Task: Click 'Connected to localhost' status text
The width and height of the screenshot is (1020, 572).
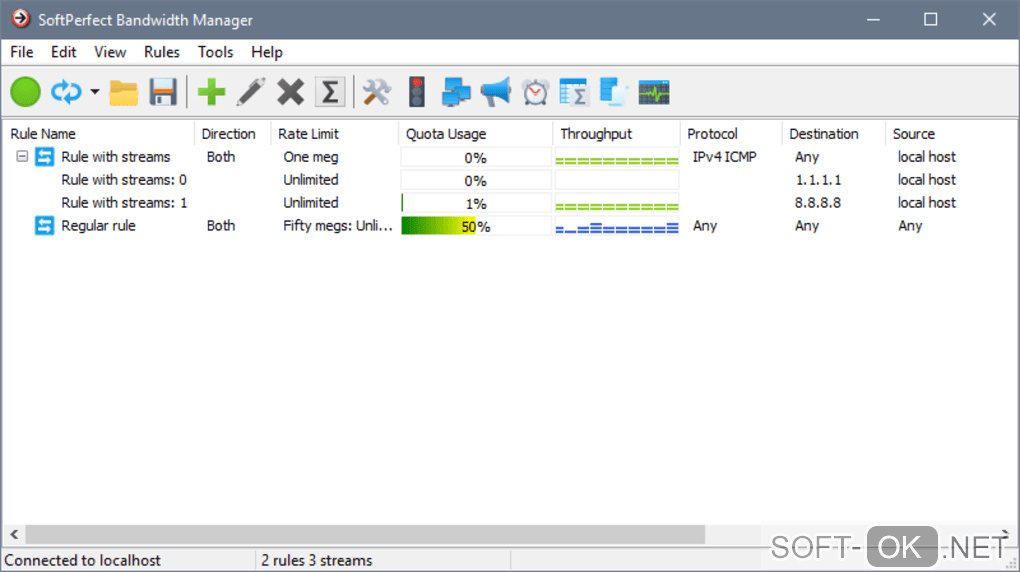Action: click(x=83, y=560)
